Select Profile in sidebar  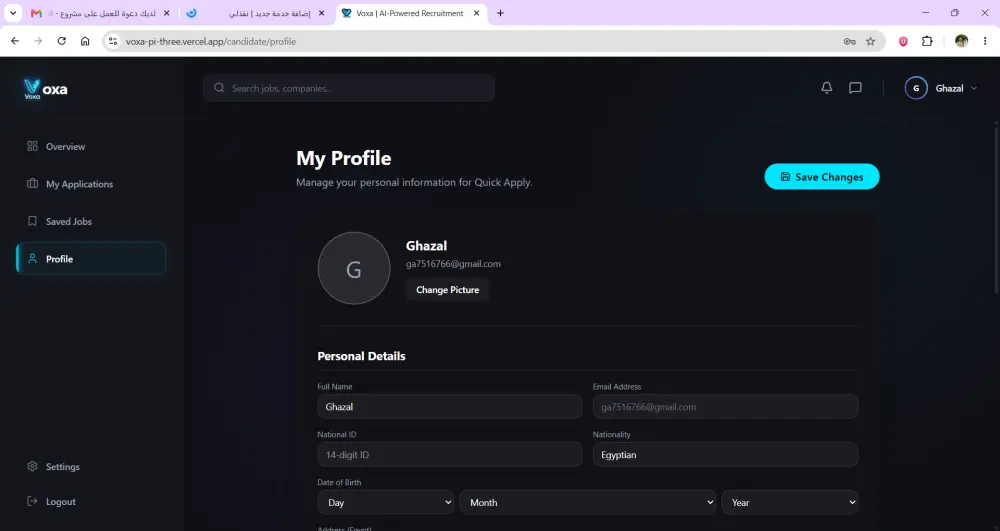coord(91,259)
